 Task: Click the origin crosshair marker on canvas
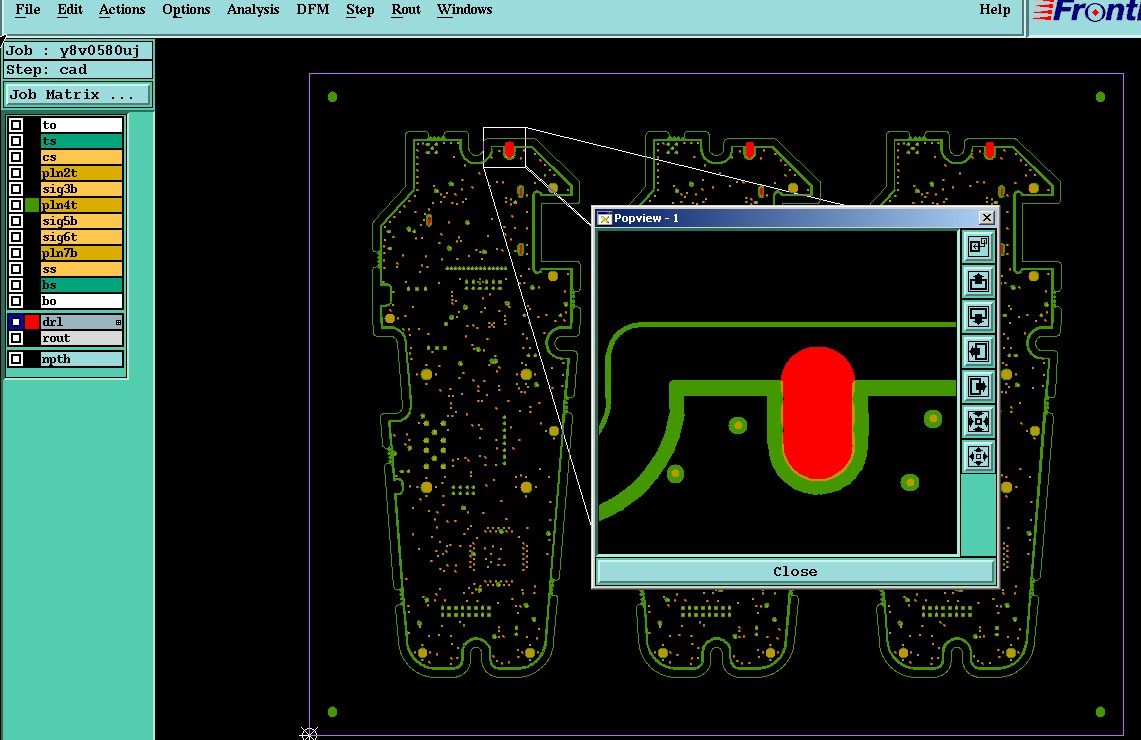click(309, 733)
